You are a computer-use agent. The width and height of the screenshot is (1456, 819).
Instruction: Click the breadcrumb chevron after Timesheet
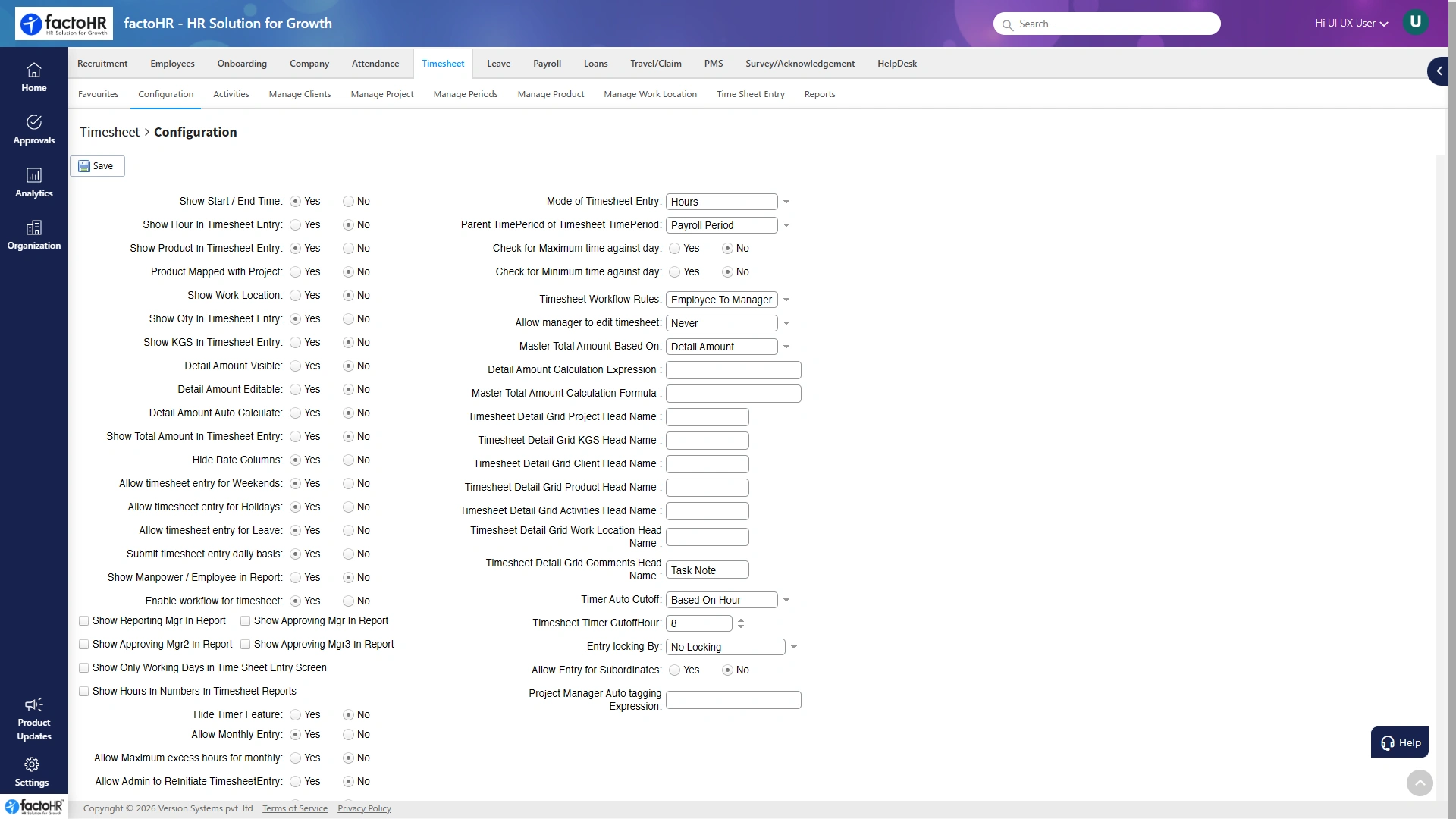[147, 132]
